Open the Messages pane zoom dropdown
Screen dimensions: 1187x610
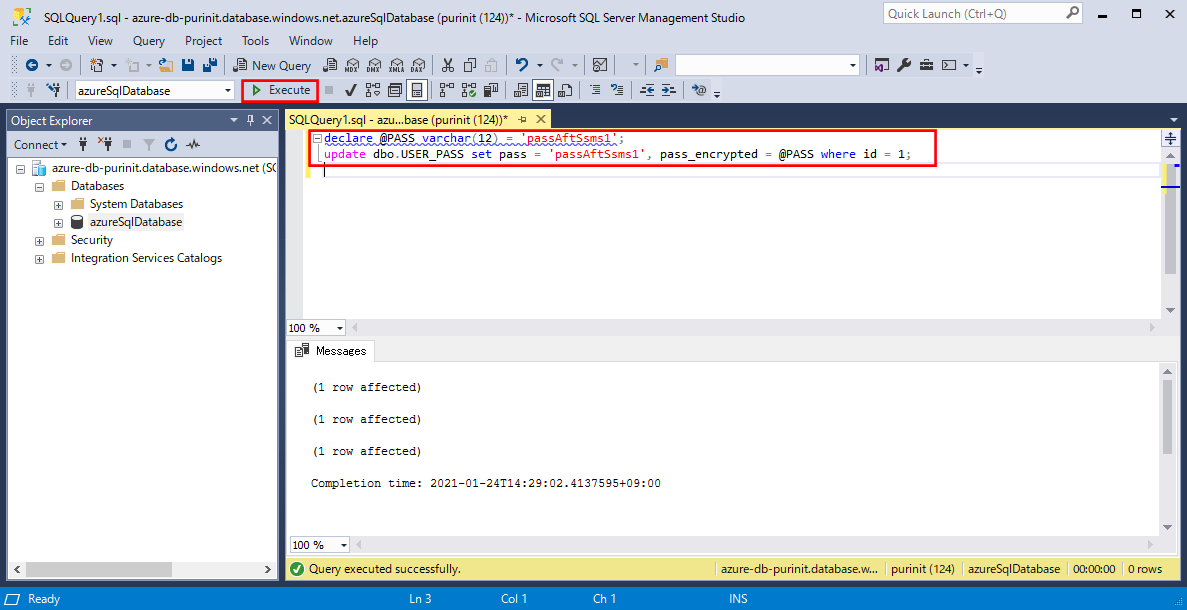[x=344, y=545]
